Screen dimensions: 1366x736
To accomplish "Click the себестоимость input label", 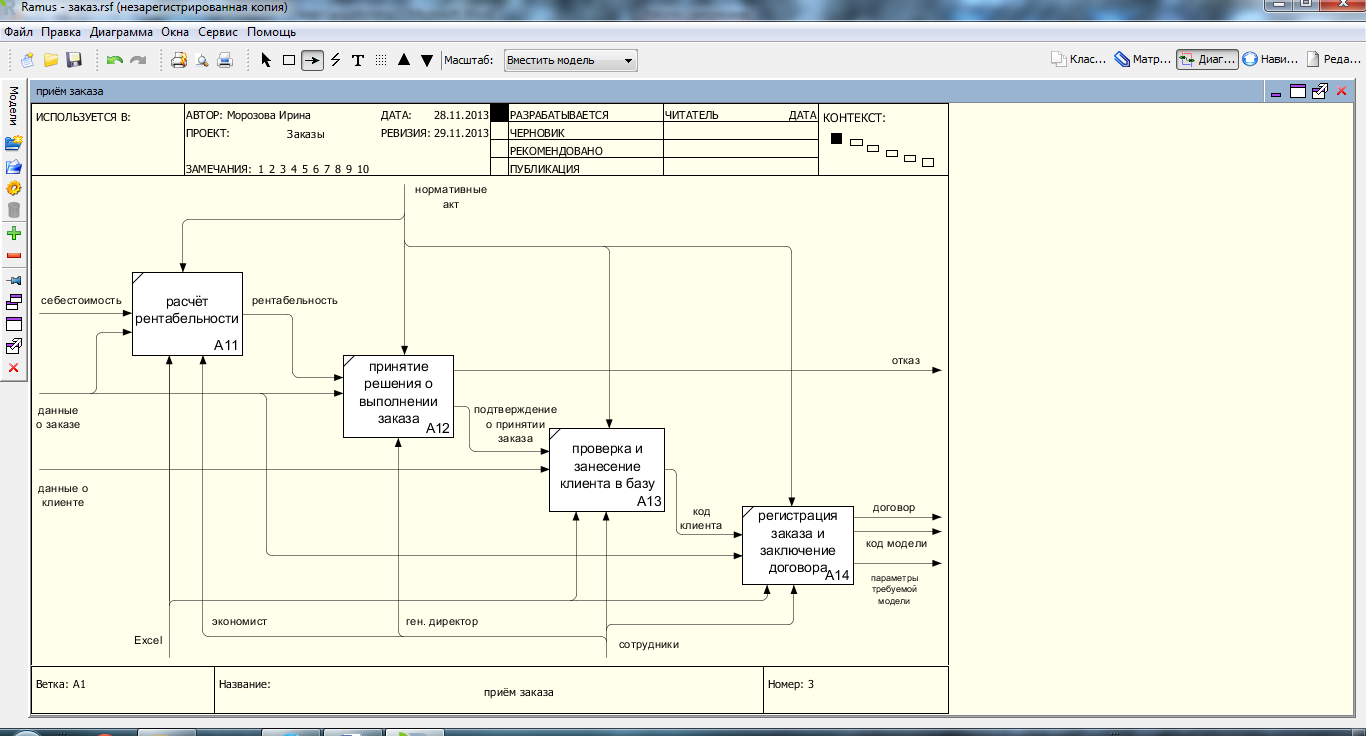I will [81, 300].
